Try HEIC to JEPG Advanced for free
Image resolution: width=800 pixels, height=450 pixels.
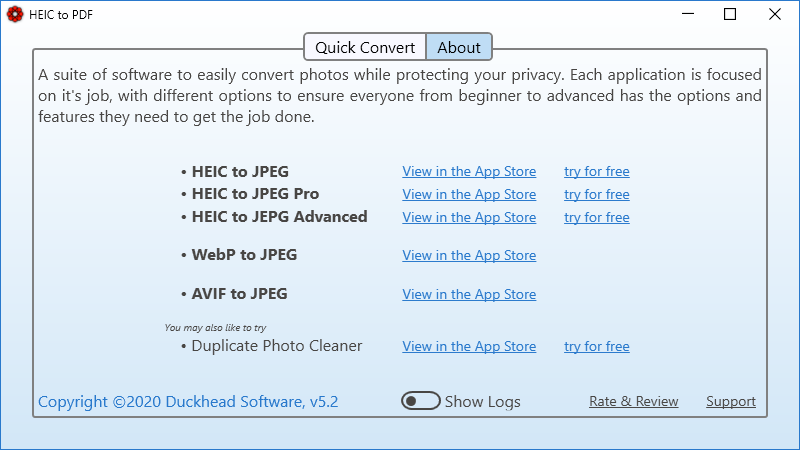pos(596,217)
